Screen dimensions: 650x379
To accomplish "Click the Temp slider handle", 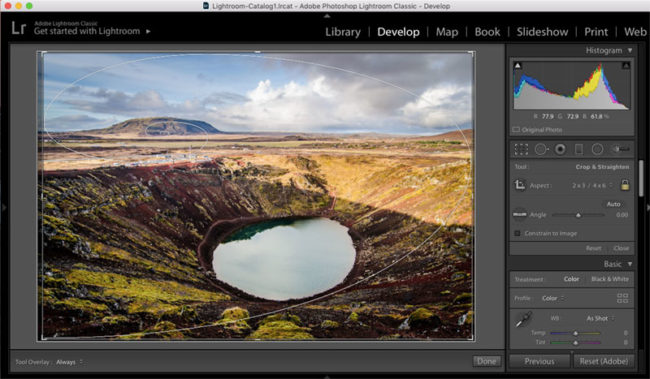I will [x=575, y=333].
